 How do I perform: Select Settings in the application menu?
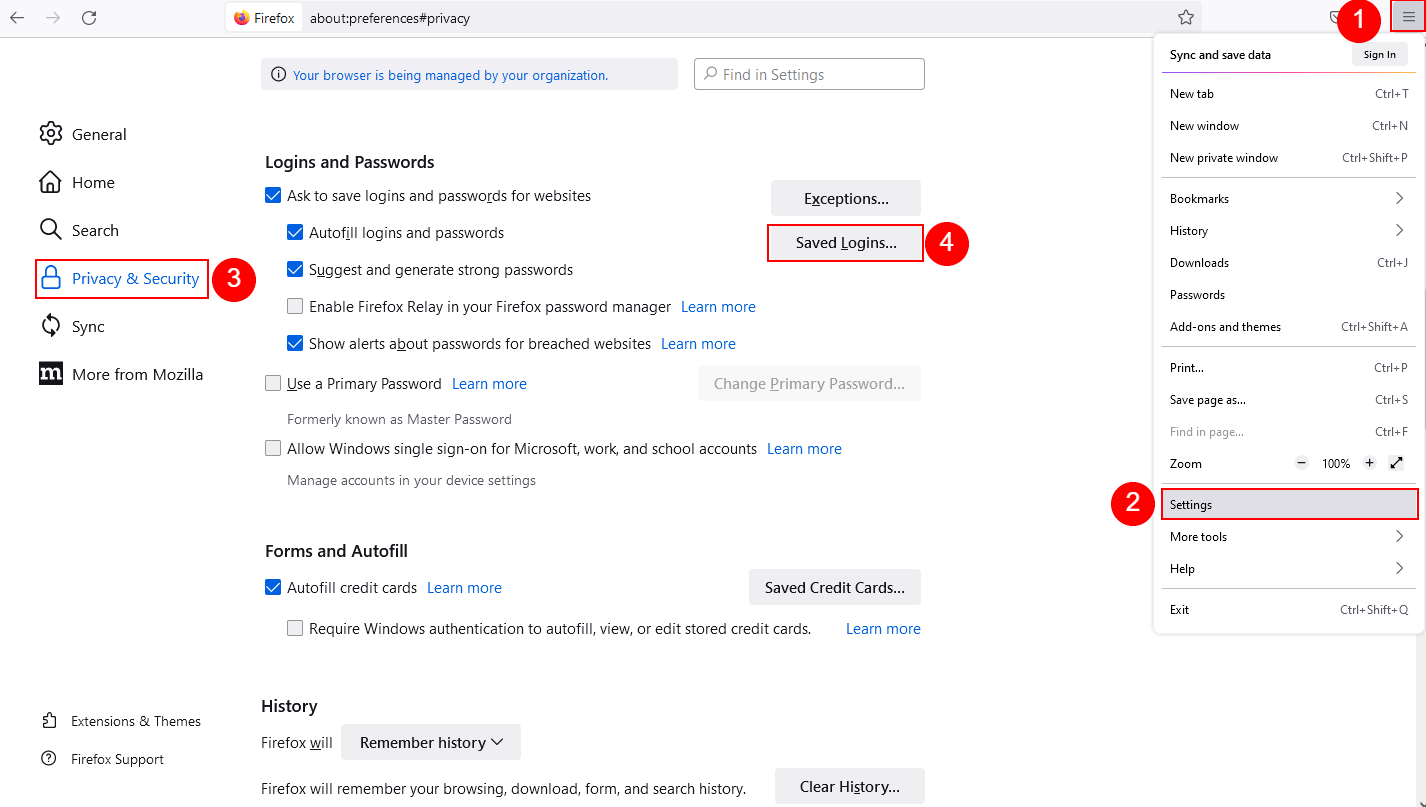point(1288,505)
